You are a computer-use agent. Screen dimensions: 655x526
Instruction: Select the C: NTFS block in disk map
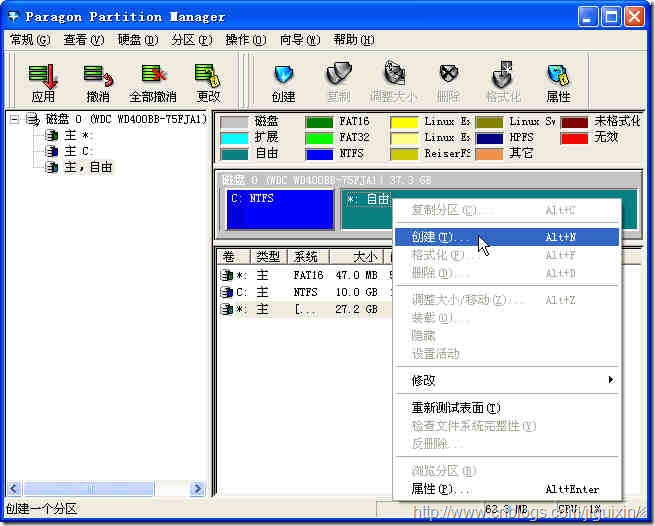[x=280, y=209]
